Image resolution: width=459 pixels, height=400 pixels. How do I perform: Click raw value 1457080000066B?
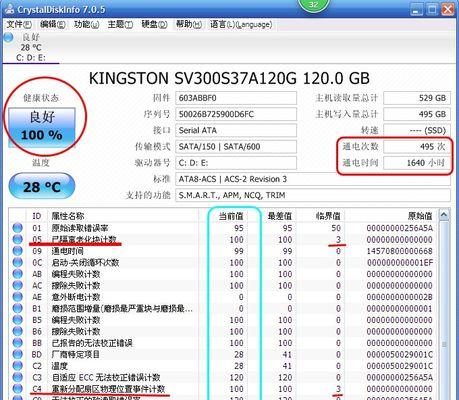pyautogui.click(x=400, y=251)
